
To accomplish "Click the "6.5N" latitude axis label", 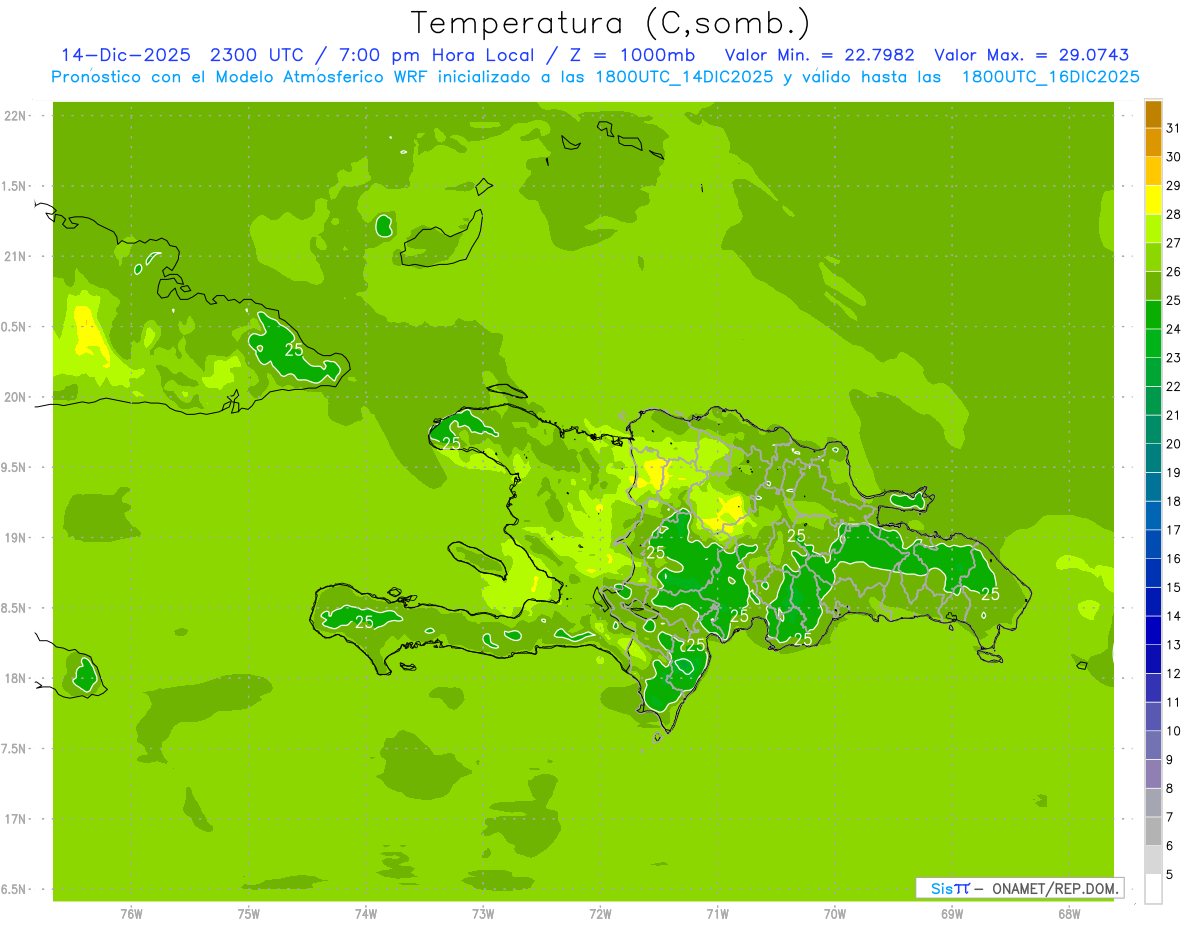I will (x=15, y=889).
